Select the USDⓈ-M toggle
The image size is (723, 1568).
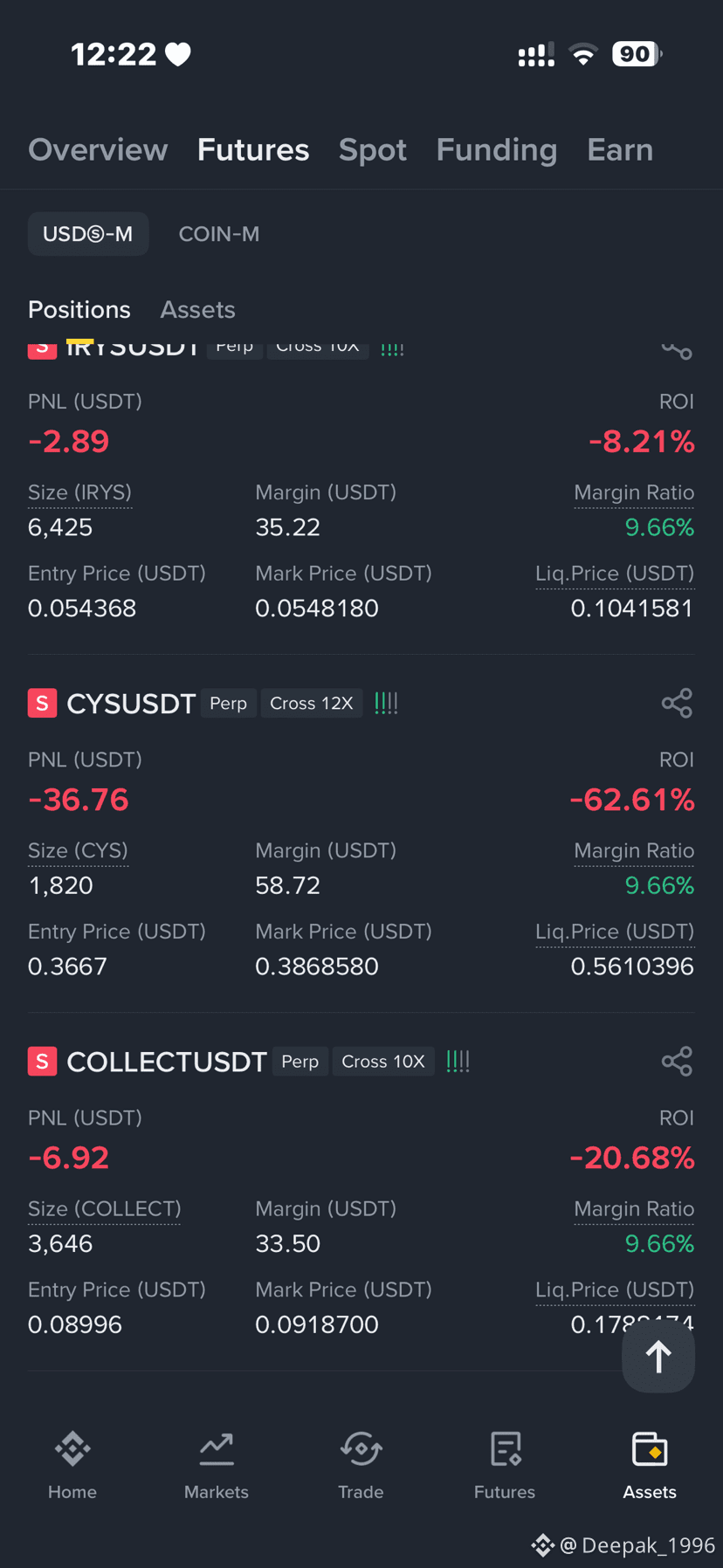(88, 234)
